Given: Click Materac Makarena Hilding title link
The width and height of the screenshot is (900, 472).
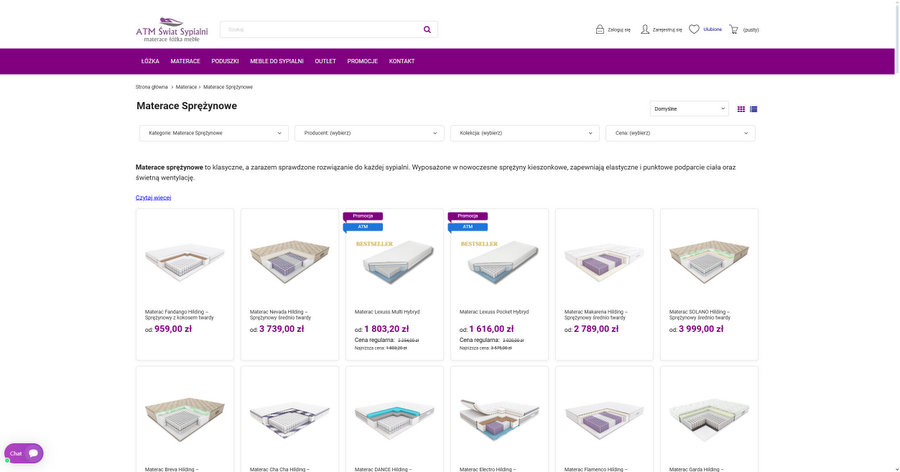Looking at the screenshot, I should 596,315.
